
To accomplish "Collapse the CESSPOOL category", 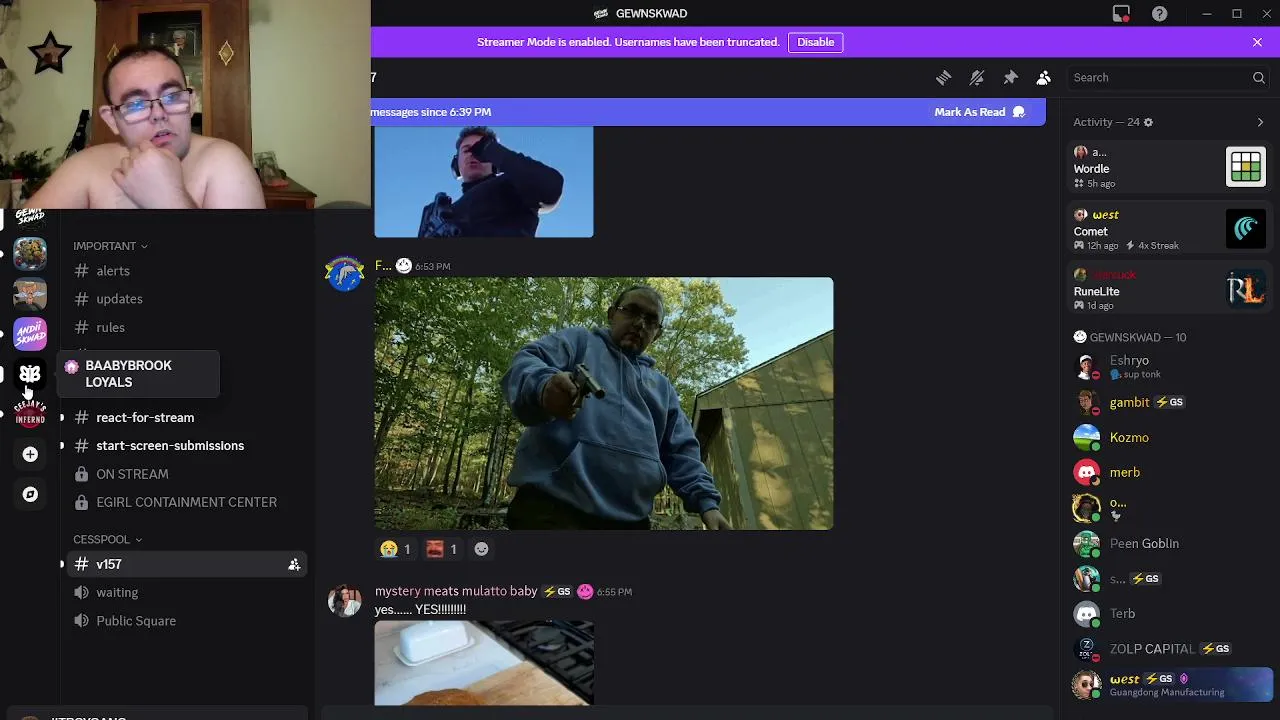I will tap(107, 539).
